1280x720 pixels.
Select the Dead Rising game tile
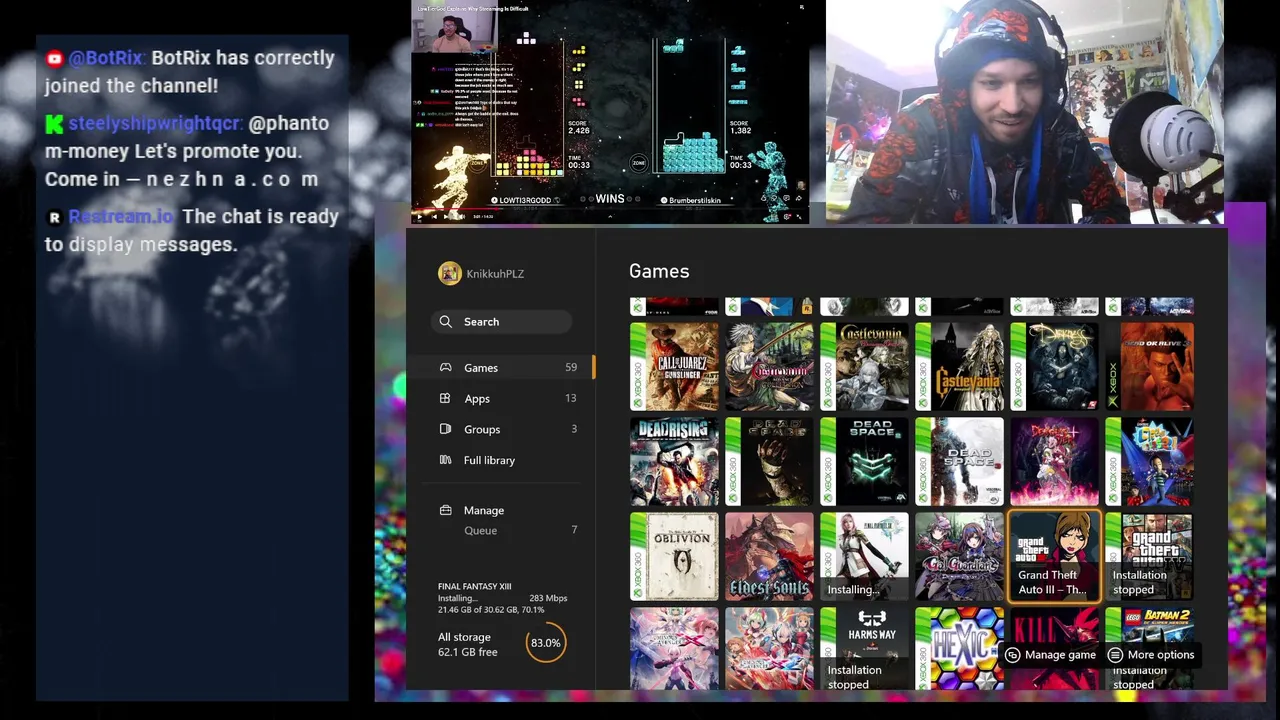[674, 462]
